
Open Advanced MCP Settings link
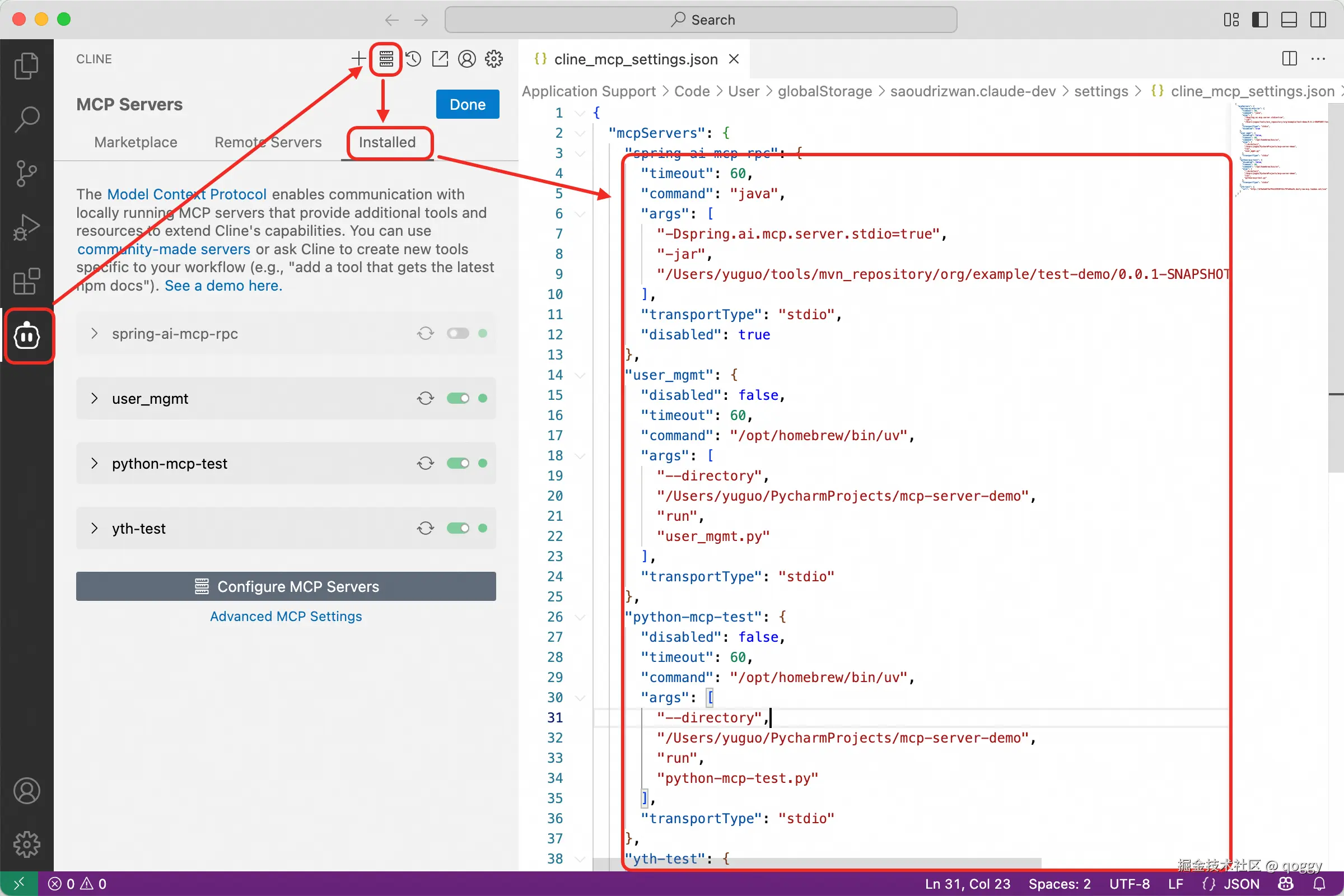pos(286,616)
